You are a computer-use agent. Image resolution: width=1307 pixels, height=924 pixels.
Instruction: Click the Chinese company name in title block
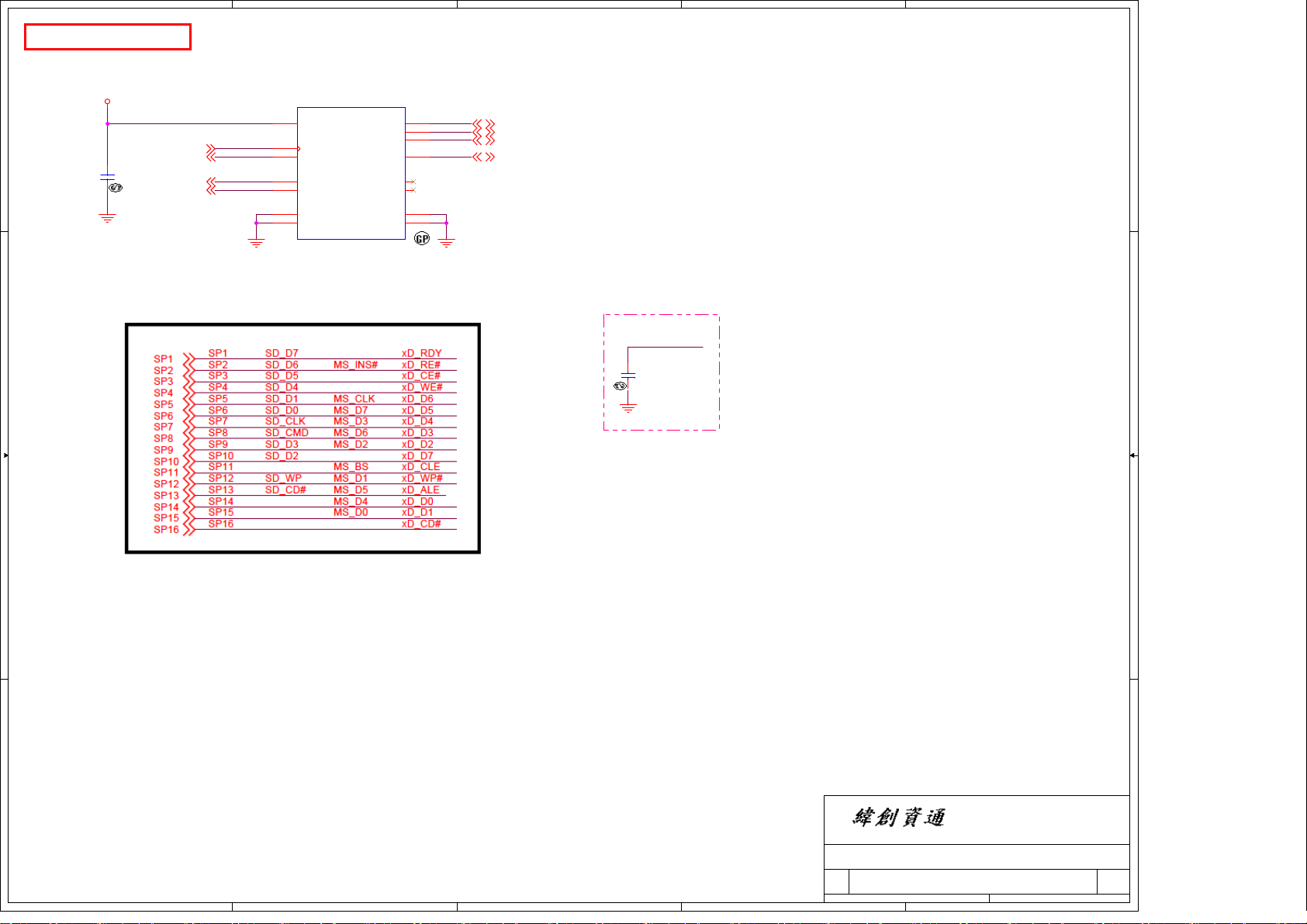click(x=898, y=818)
